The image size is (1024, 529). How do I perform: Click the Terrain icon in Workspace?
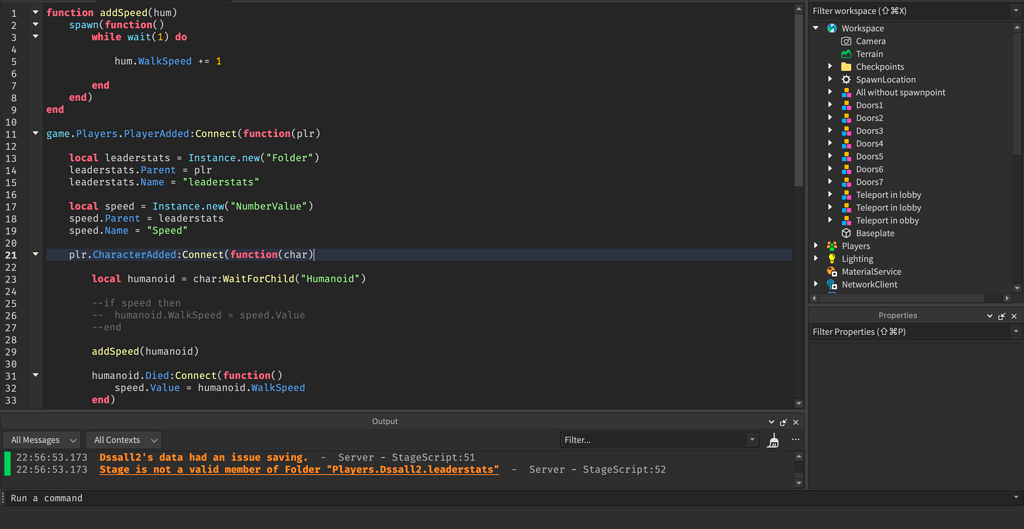846,54
